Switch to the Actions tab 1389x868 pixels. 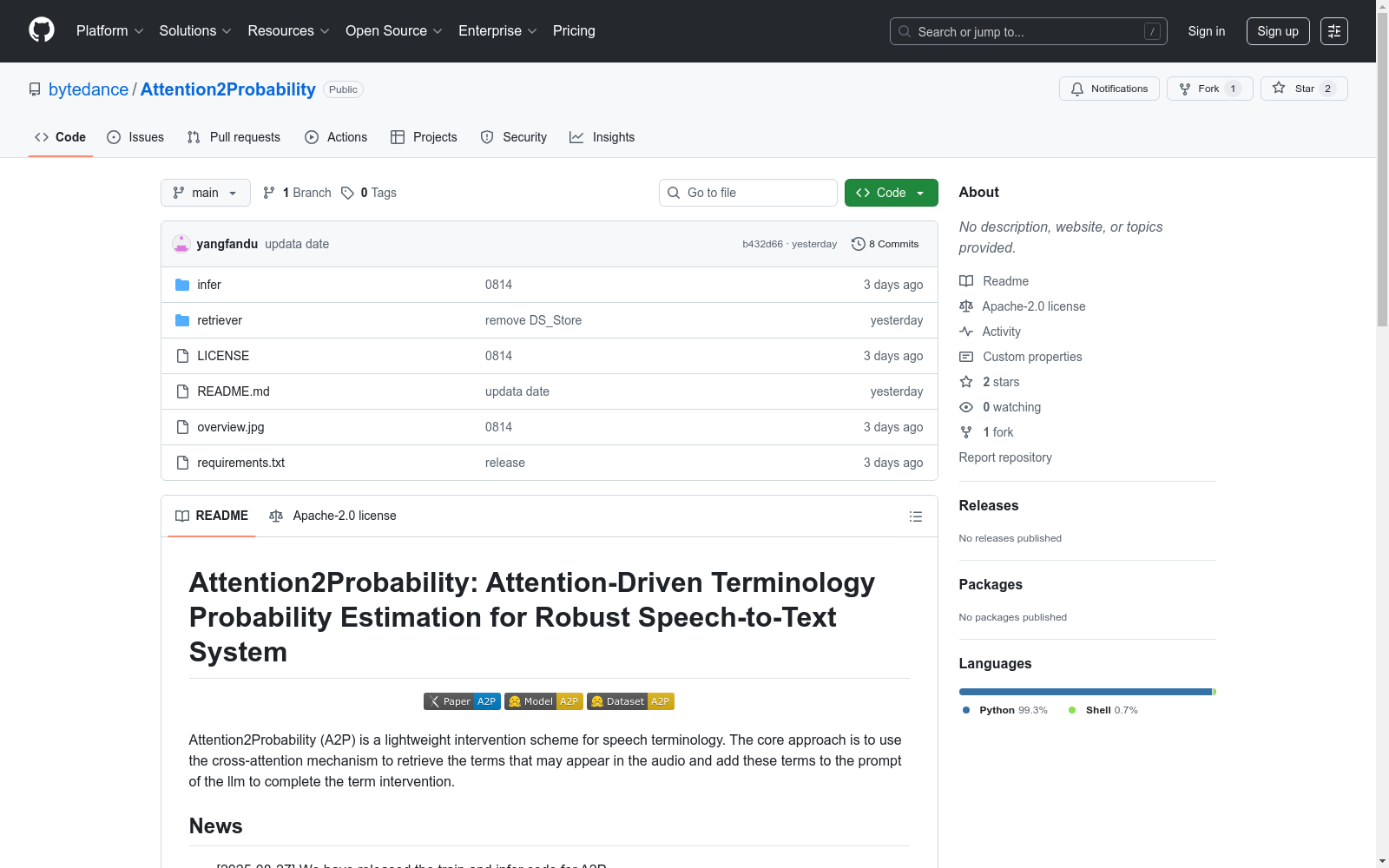tap(336, 137)
